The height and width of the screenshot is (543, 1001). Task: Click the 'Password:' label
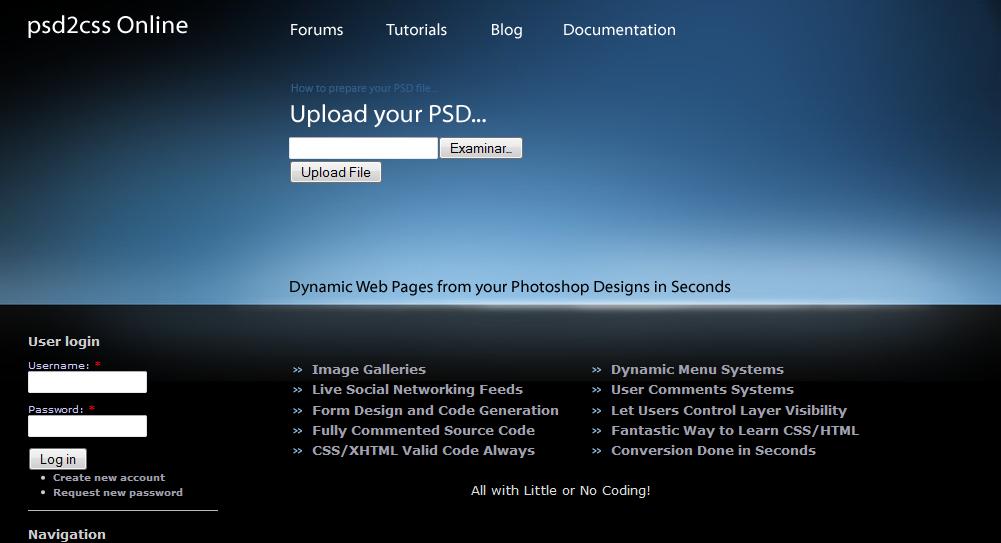point(56,410)
